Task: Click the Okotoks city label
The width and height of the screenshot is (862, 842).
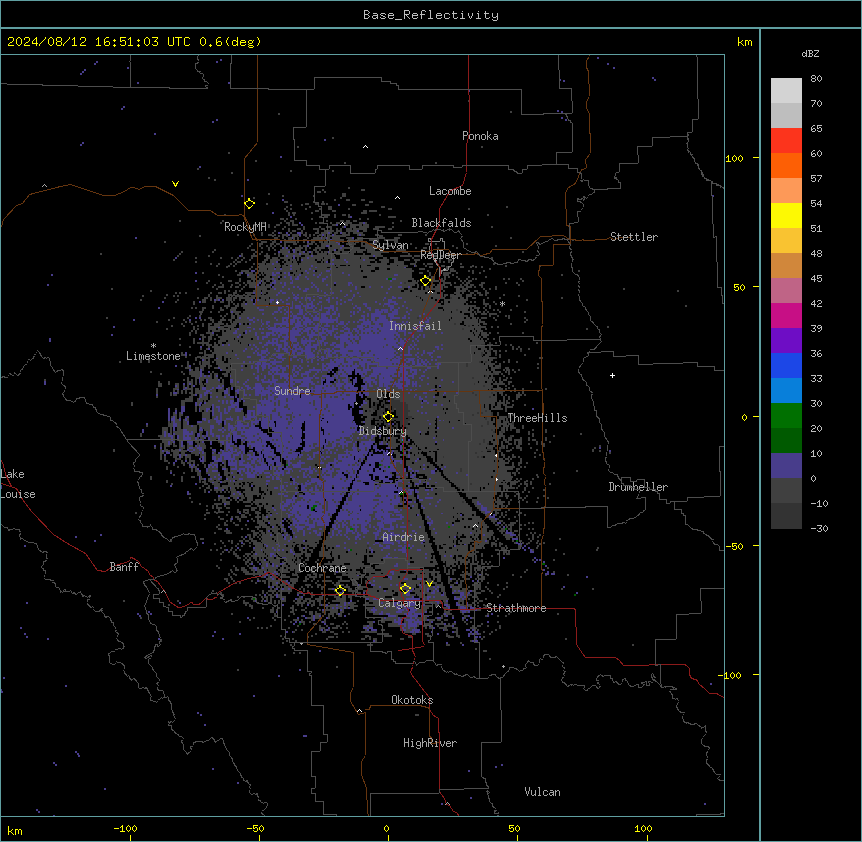Action: click(x=412, y=700)
